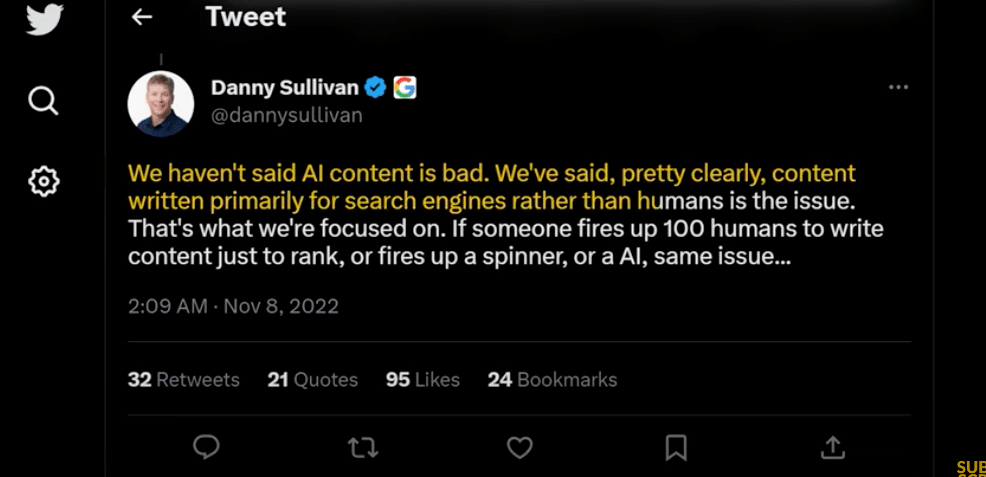The height and width of the screenshot is (477, 986).
Task: Open Danny Sullivan's profile picture
Action: tap(160, 104)
